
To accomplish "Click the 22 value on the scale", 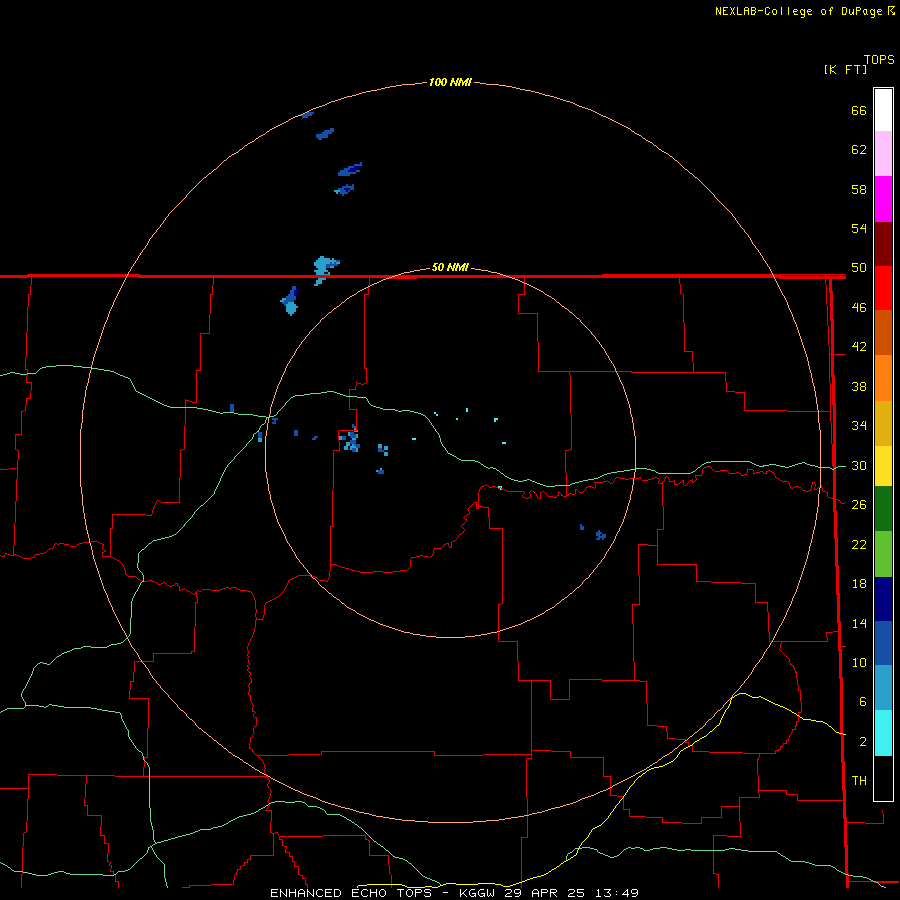I will tap(859, 545).
